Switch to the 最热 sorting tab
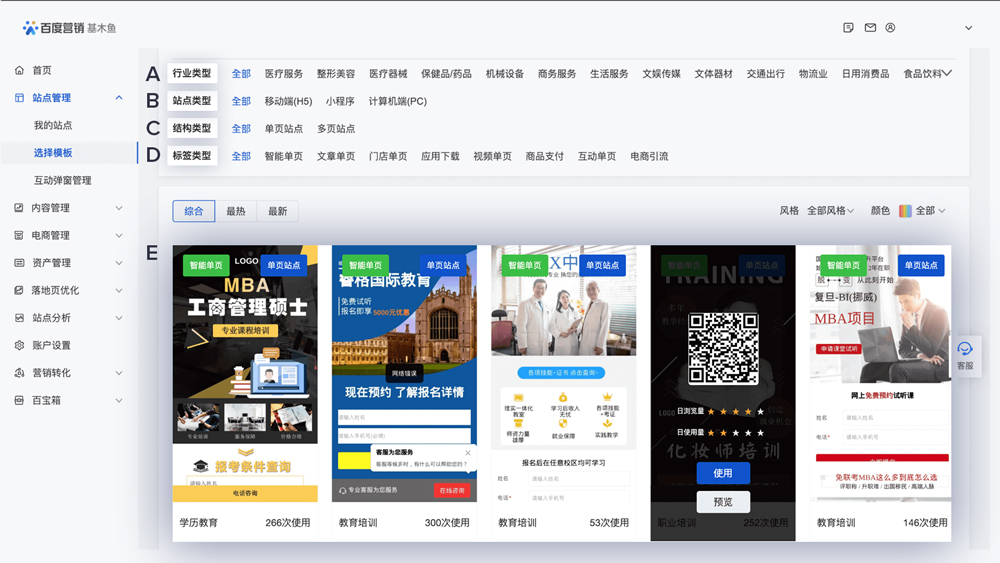 pos(236,211)
